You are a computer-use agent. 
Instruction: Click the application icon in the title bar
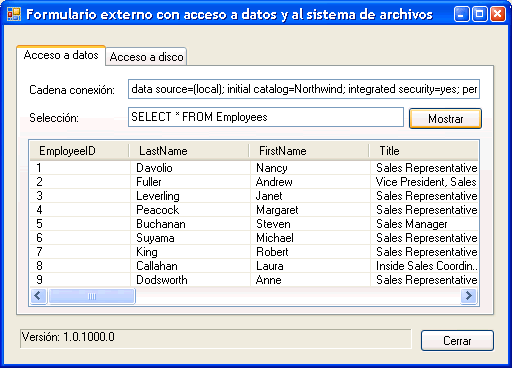pos(14,15)
